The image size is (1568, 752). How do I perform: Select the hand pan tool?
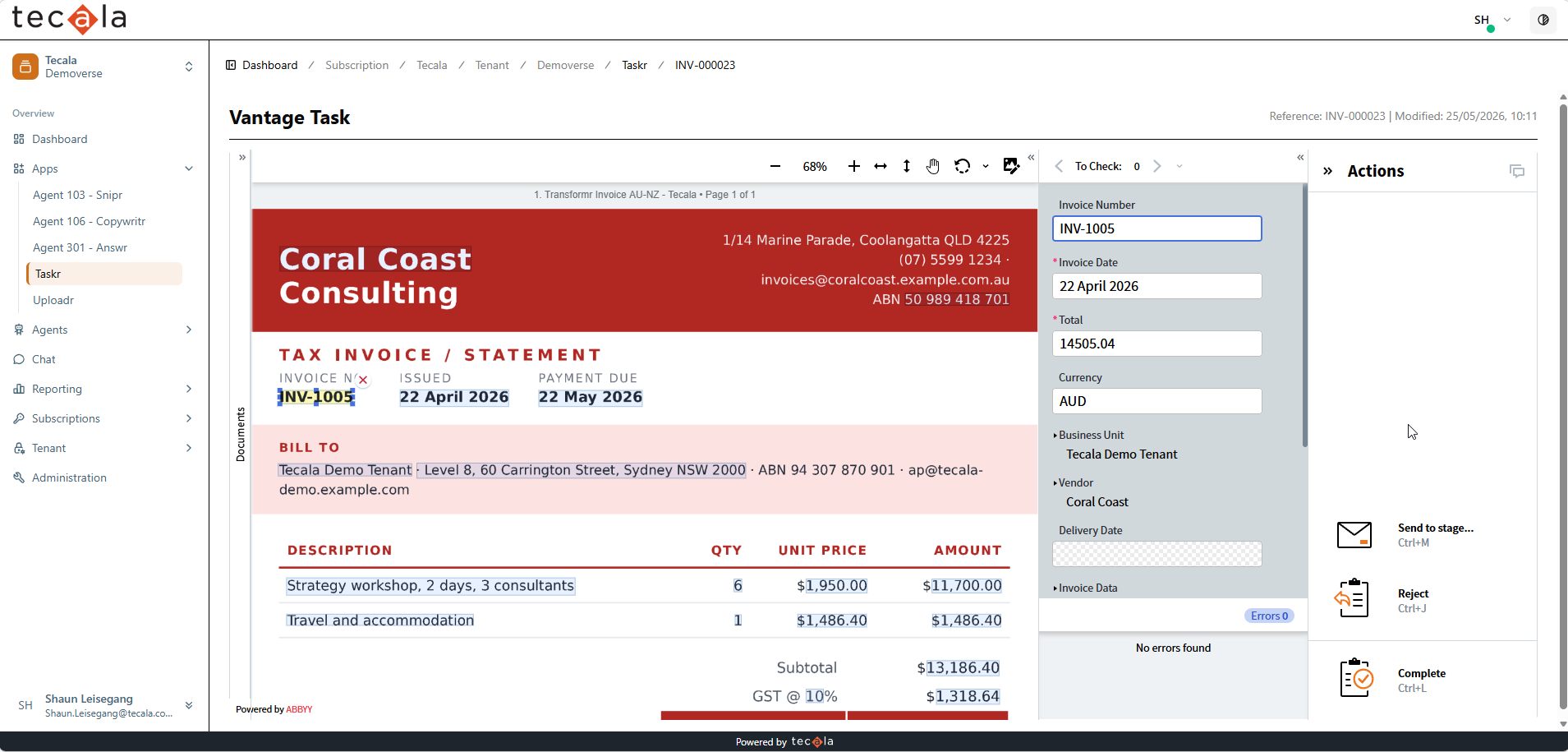933,167
